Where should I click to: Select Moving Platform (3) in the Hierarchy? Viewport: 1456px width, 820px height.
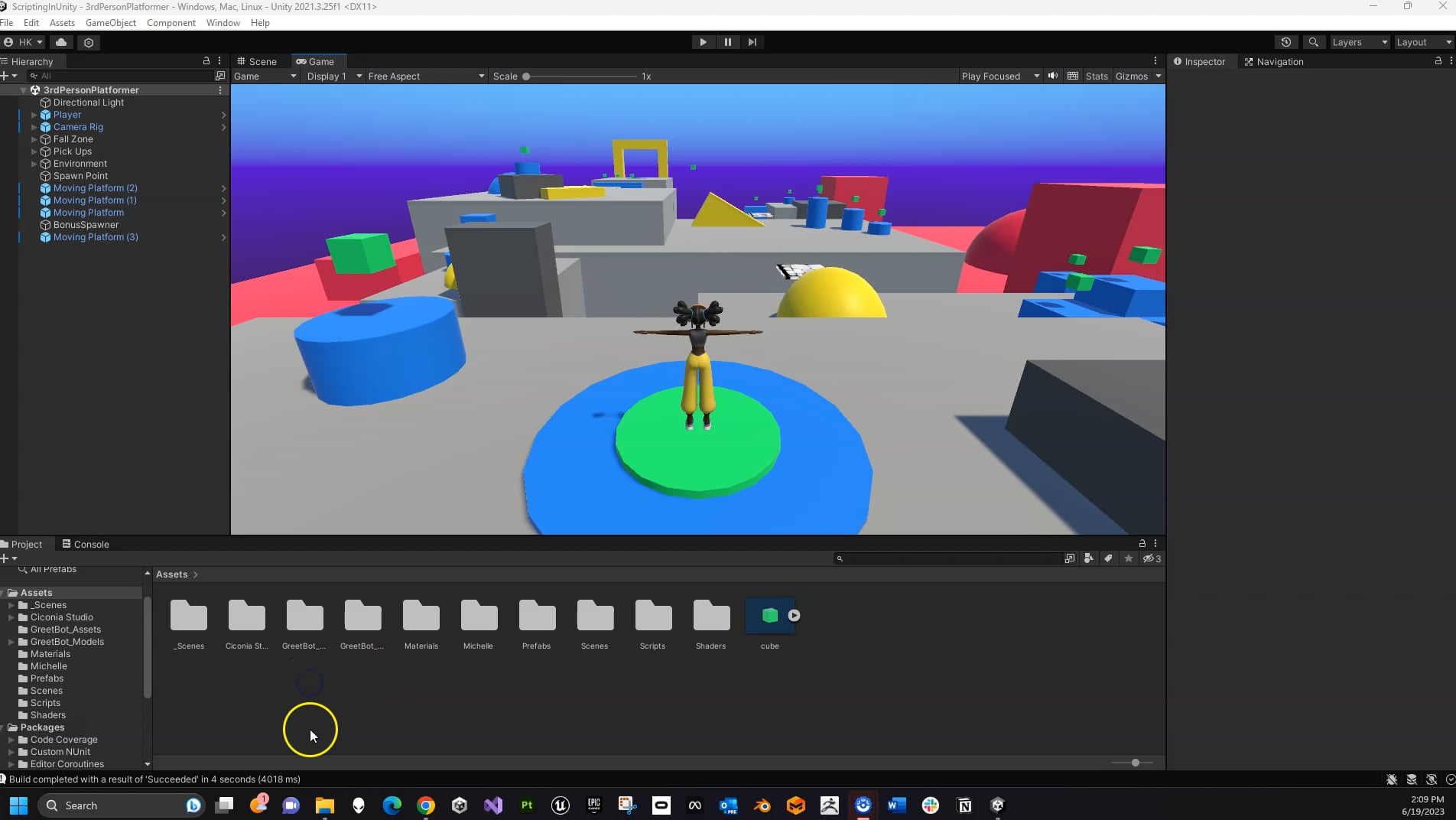point(94,237)
